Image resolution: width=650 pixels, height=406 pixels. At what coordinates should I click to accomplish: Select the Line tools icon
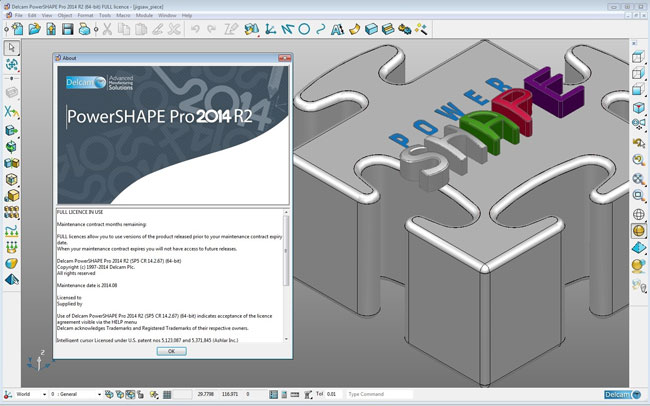pos(287,29)
